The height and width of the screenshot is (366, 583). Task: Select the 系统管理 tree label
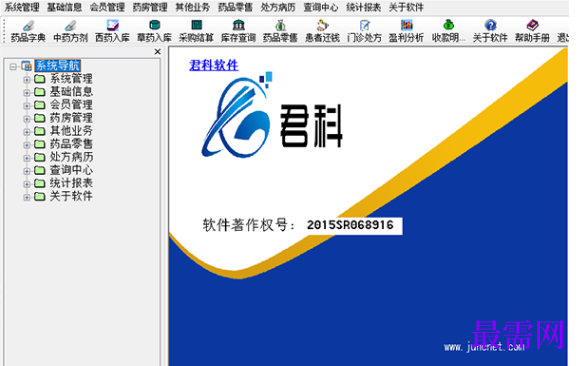(71, 79)
